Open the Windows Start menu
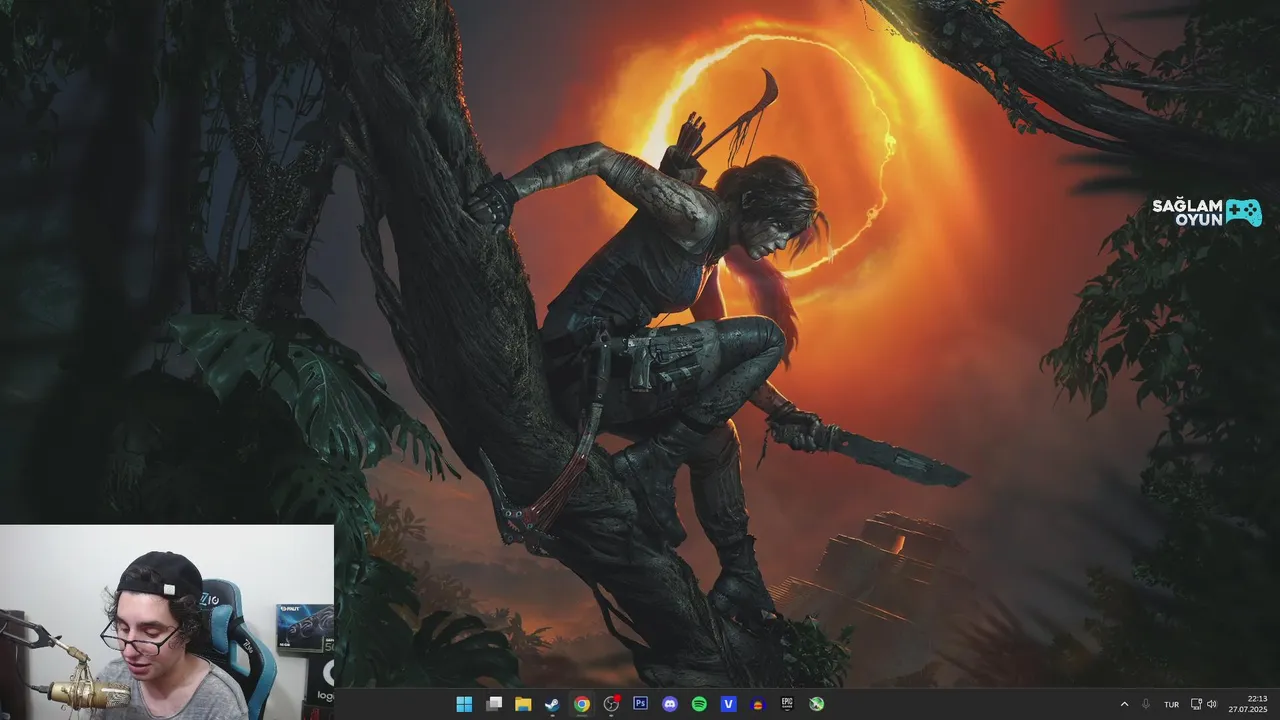 click(464, 704)
